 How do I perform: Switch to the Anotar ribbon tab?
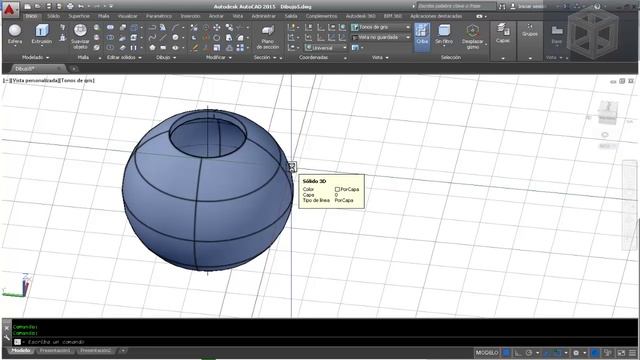(216, 16)
